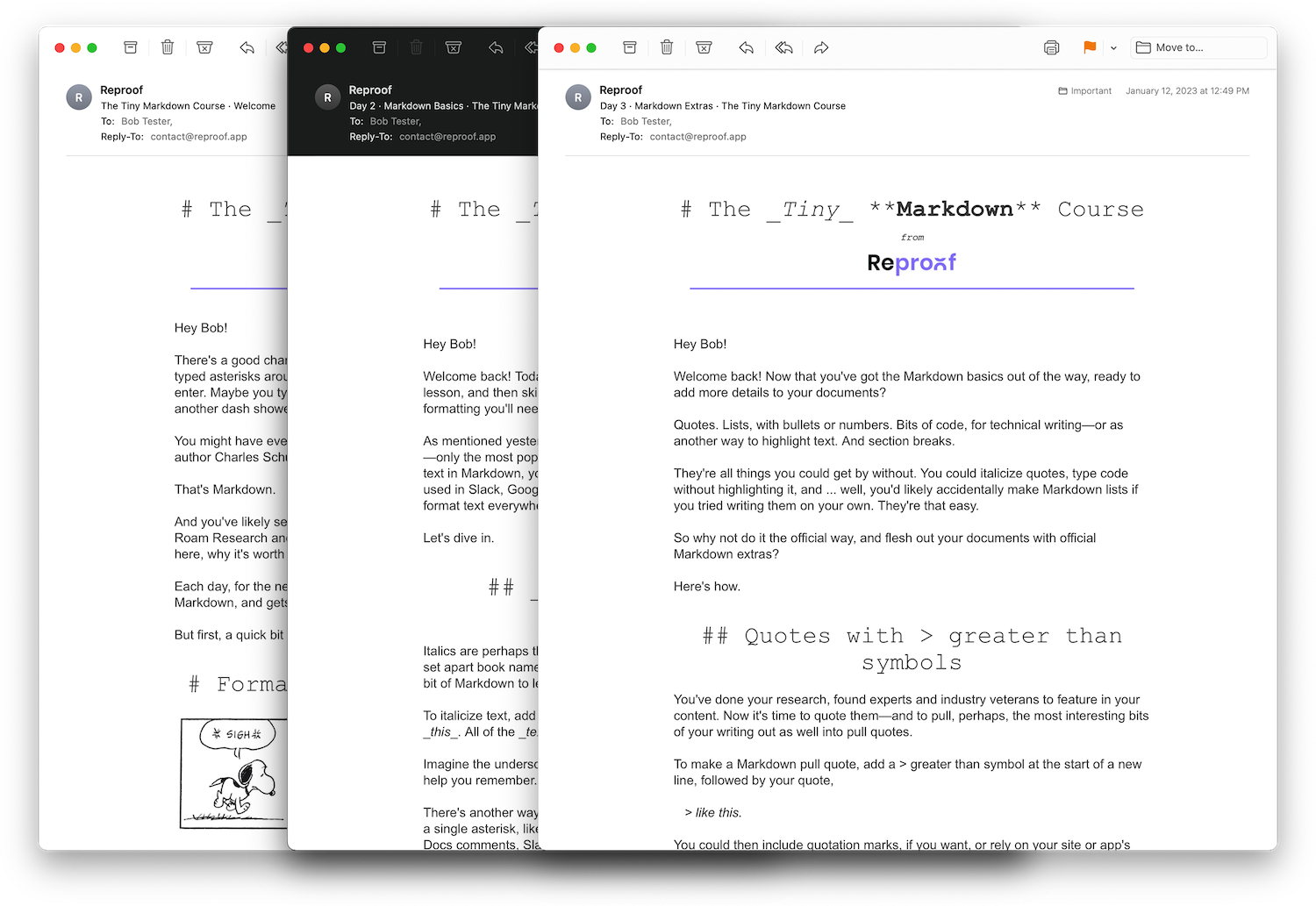Forward the Day 3 email

pos(821,47)
